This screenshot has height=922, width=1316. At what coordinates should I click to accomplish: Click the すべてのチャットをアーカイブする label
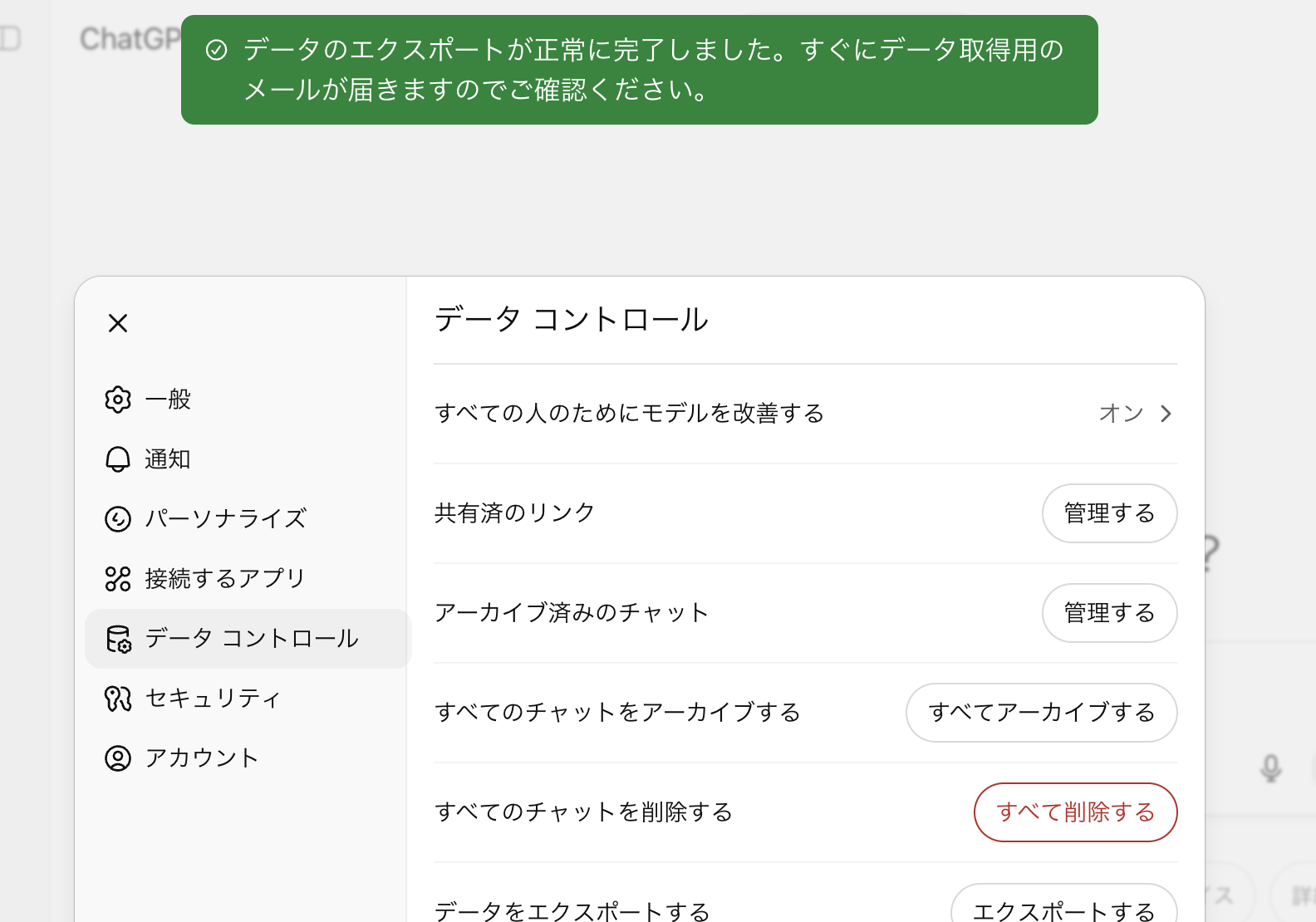617,713
